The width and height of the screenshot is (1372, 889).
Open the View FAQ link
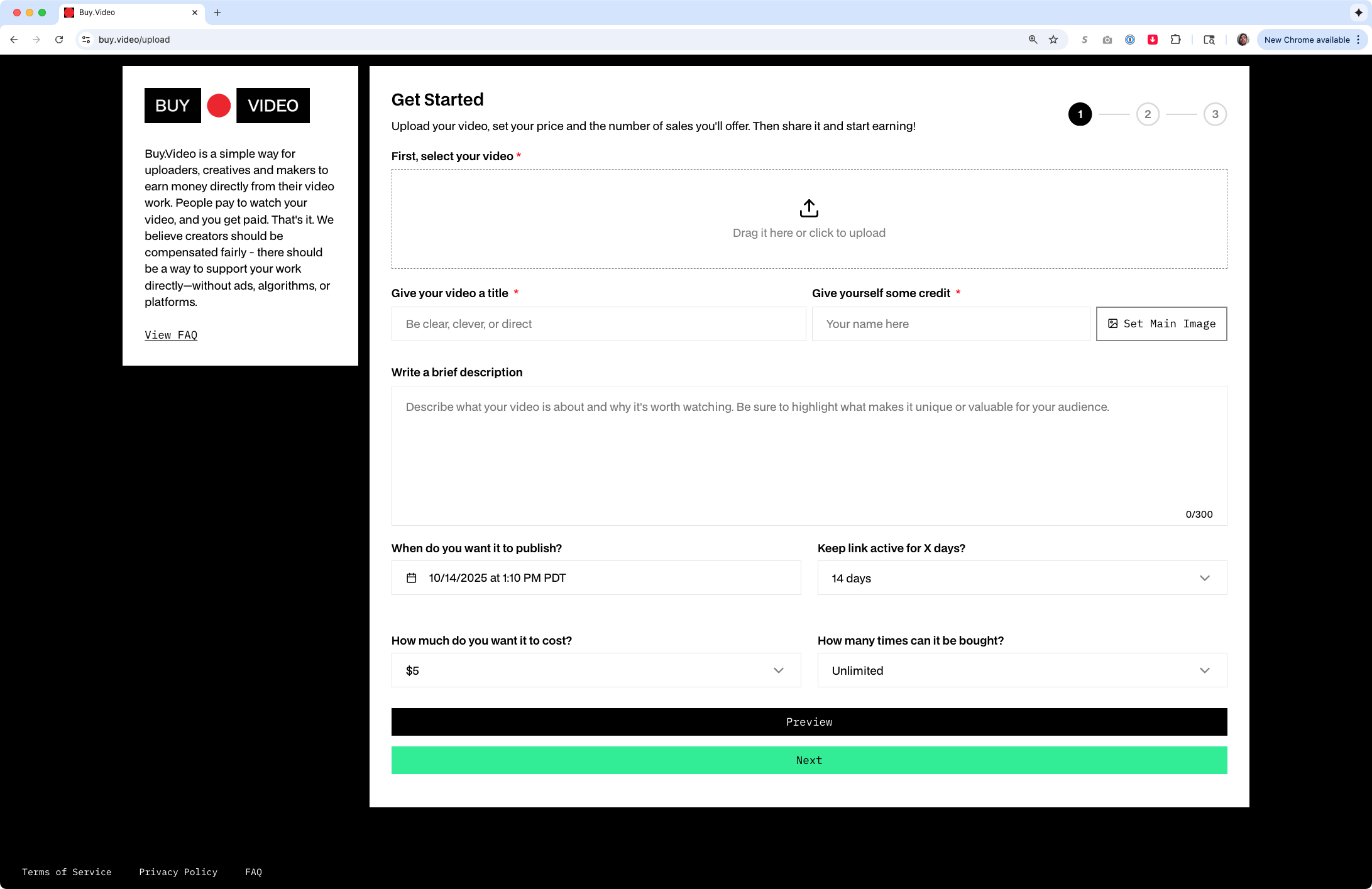(170, 335)
